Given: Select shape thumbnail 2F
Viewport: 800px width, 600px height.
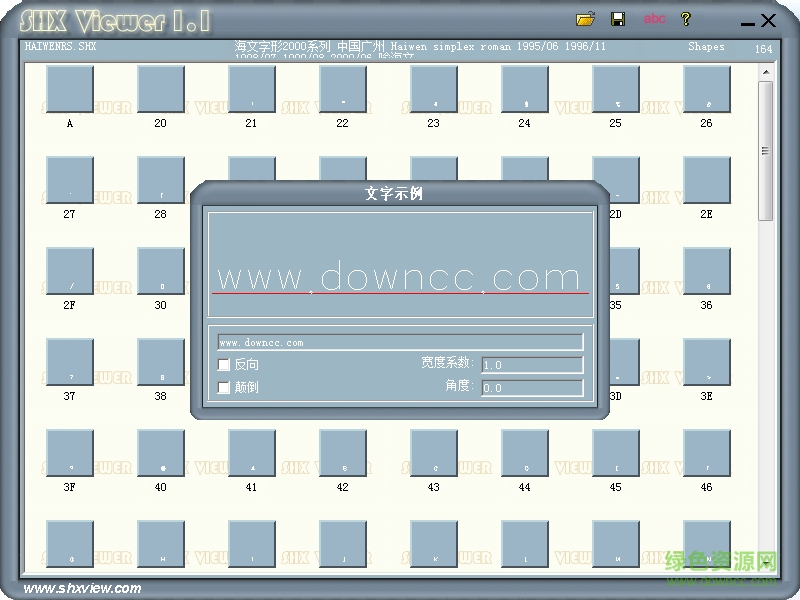Looking at the screenshot, I should 70,271.
